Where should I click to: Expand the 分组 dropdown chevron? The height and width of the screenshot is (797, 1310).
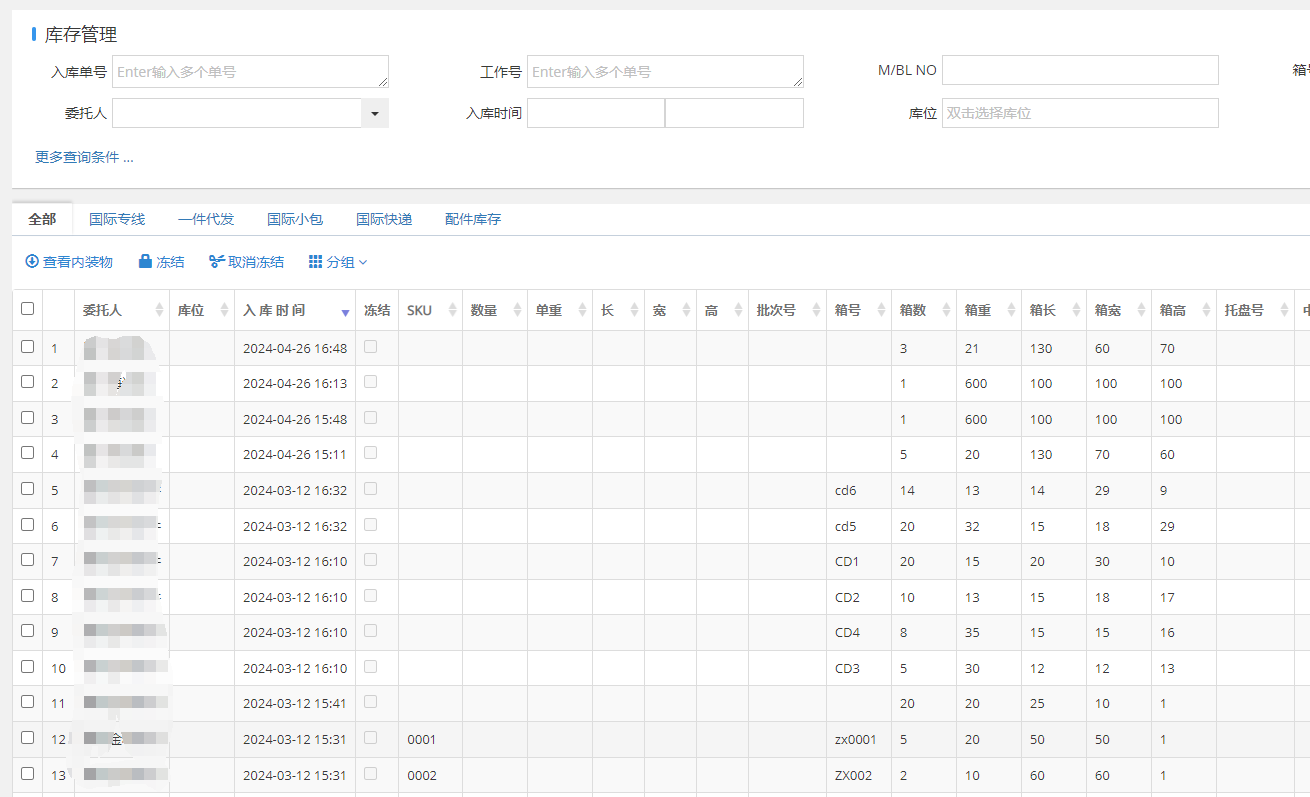(363, 262)
